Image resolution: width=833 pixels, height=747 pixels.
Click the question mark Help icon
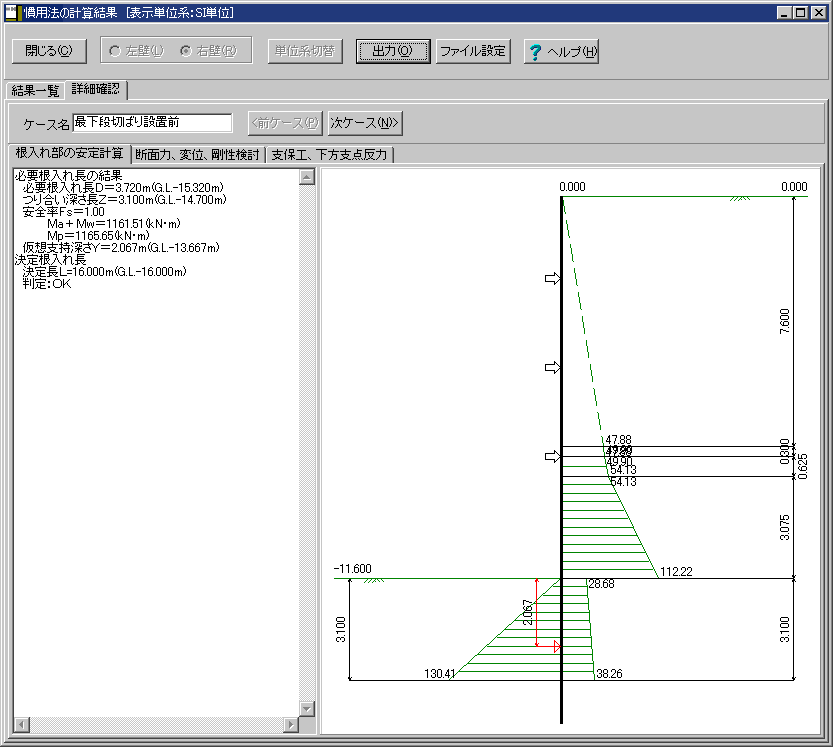[535, 52]
